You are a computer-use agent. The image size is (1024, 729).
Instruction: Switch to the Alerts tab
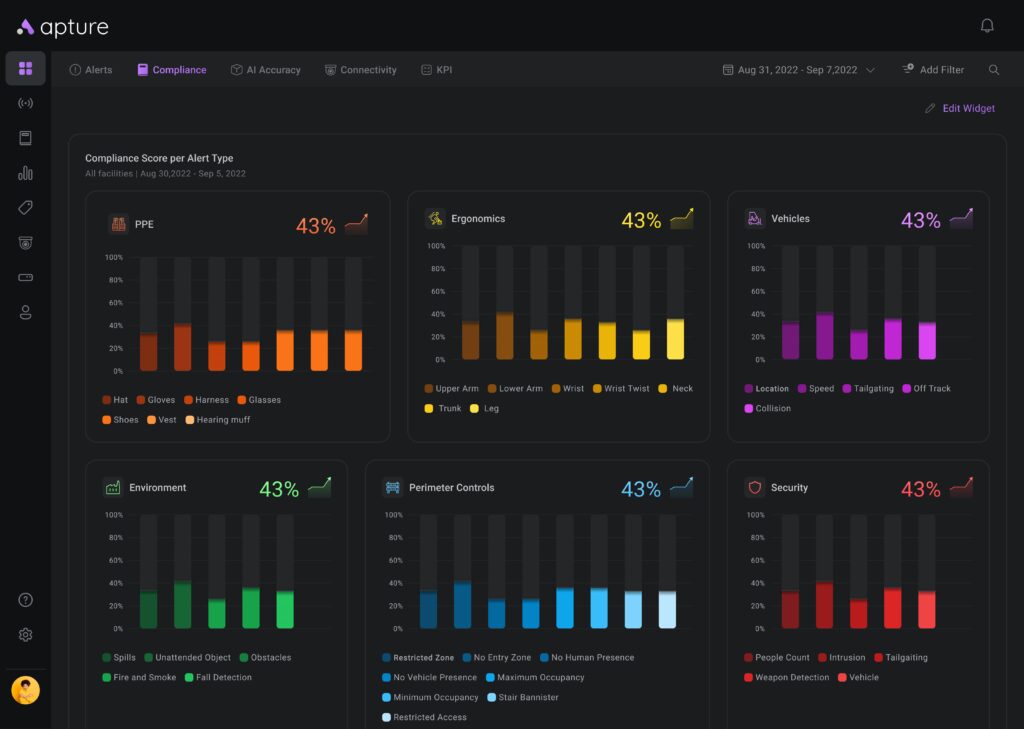(91, 70)
